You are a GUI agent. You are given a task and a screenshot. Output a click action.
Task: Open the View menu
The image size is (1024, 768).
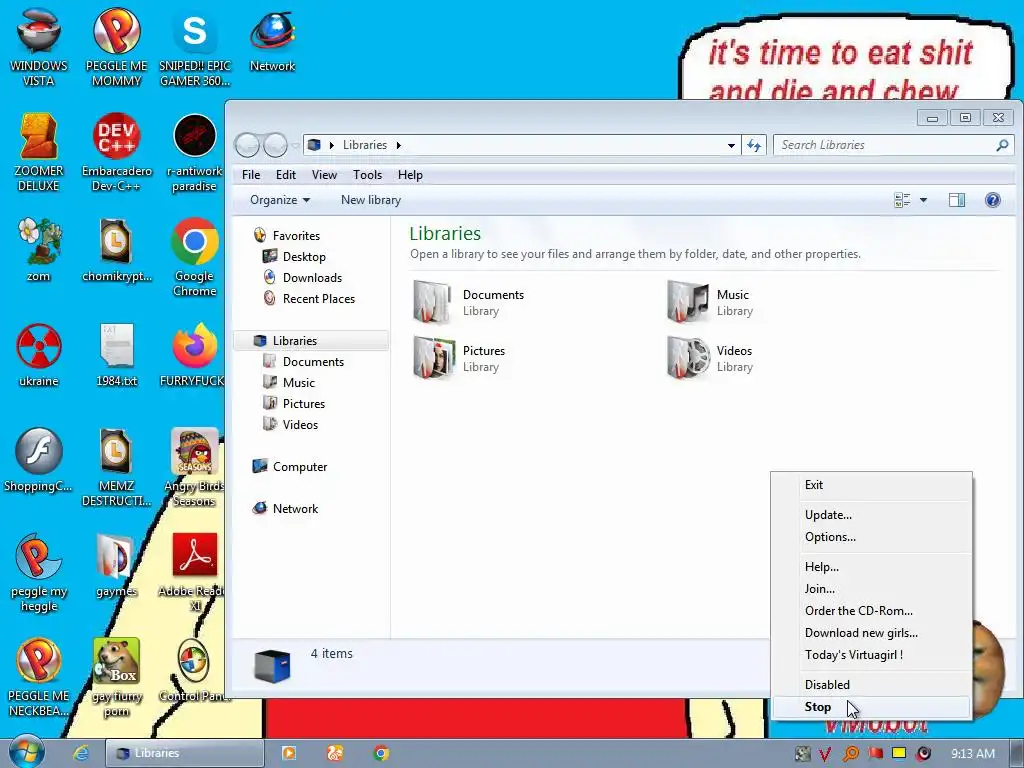coord(324,175)
